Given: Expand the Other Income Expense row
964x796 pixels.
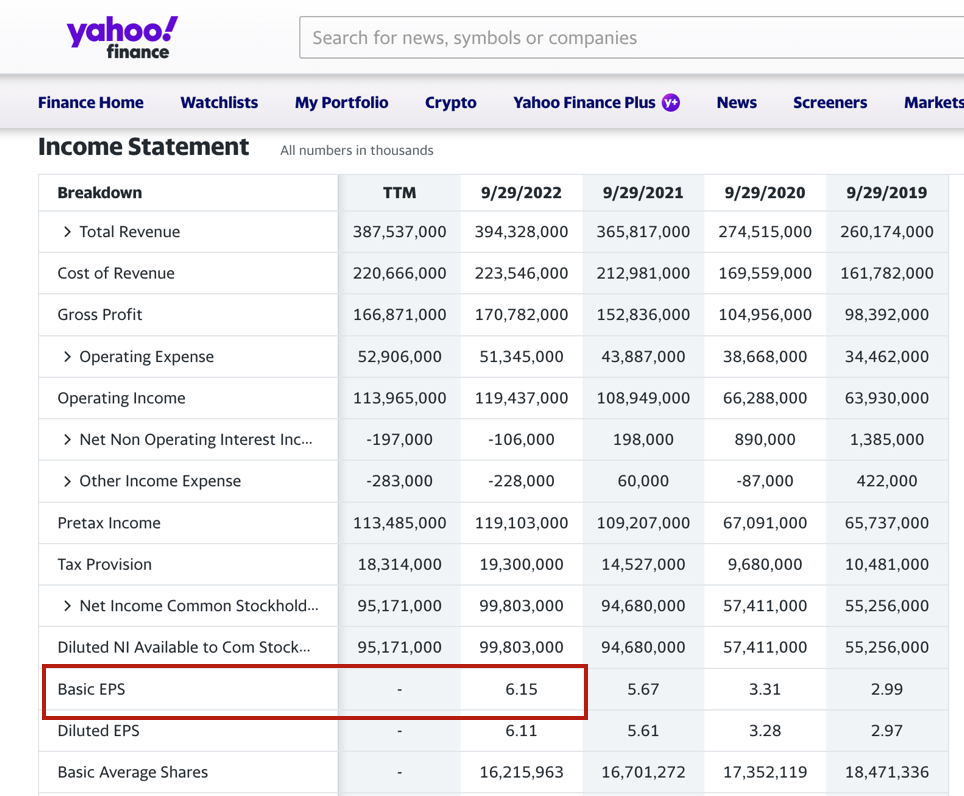Looking at the screenshot, I should (x=67, y=481).
